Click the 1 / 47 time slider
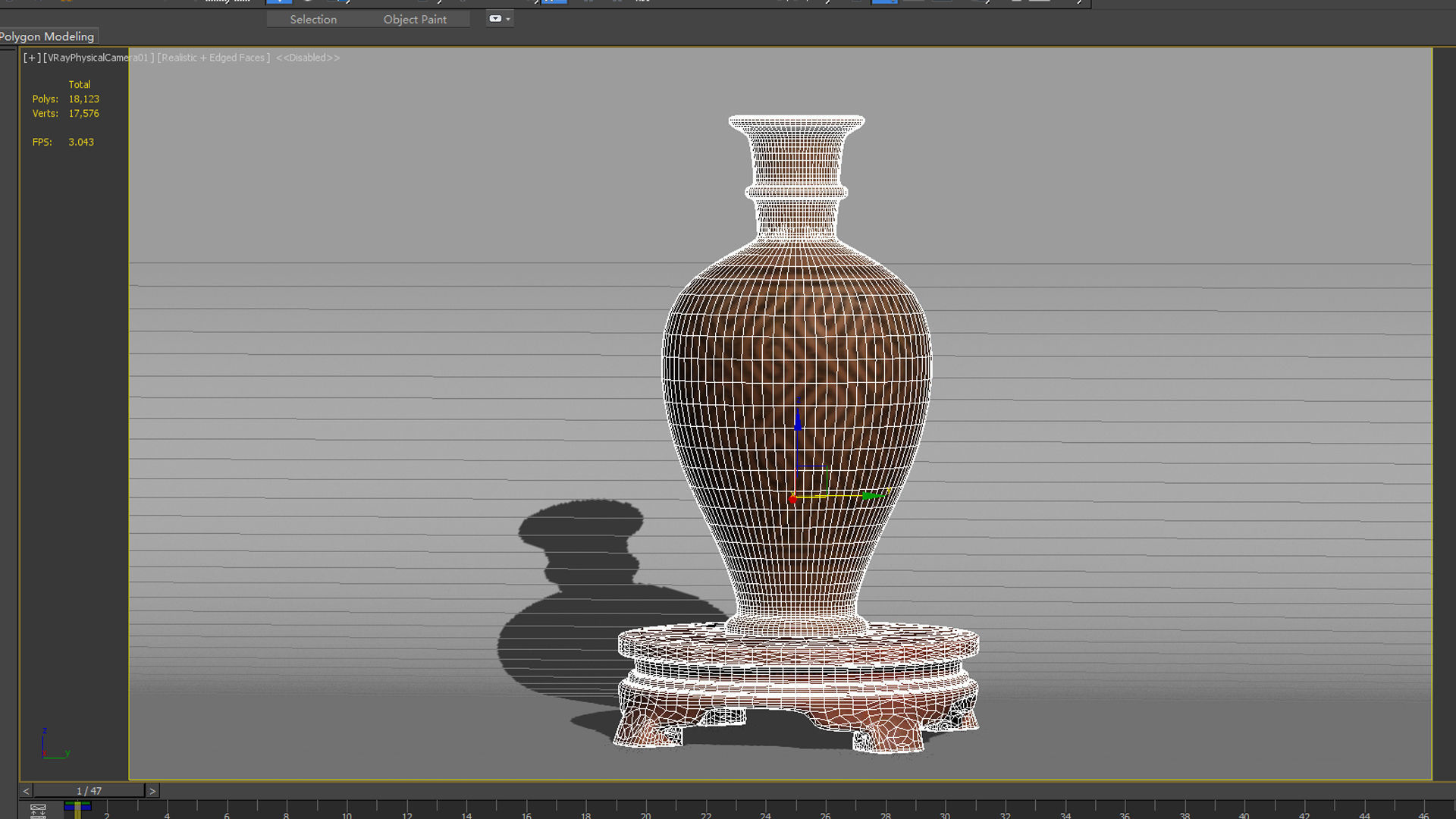1456x819 pixels. tap(89, 791)
